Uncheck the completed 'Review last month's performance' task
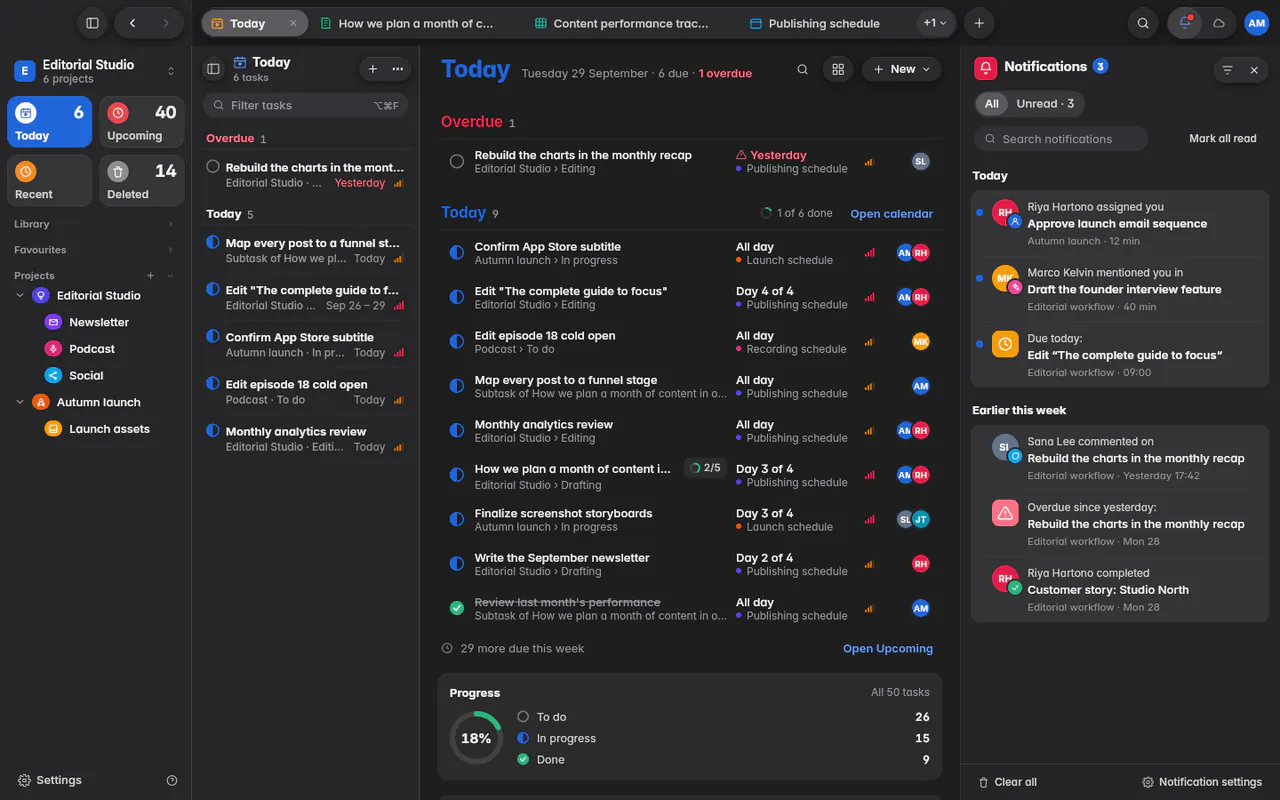The height and width of the screenshot is (800, 1280). pyautogui.click(x=457, y=608)
